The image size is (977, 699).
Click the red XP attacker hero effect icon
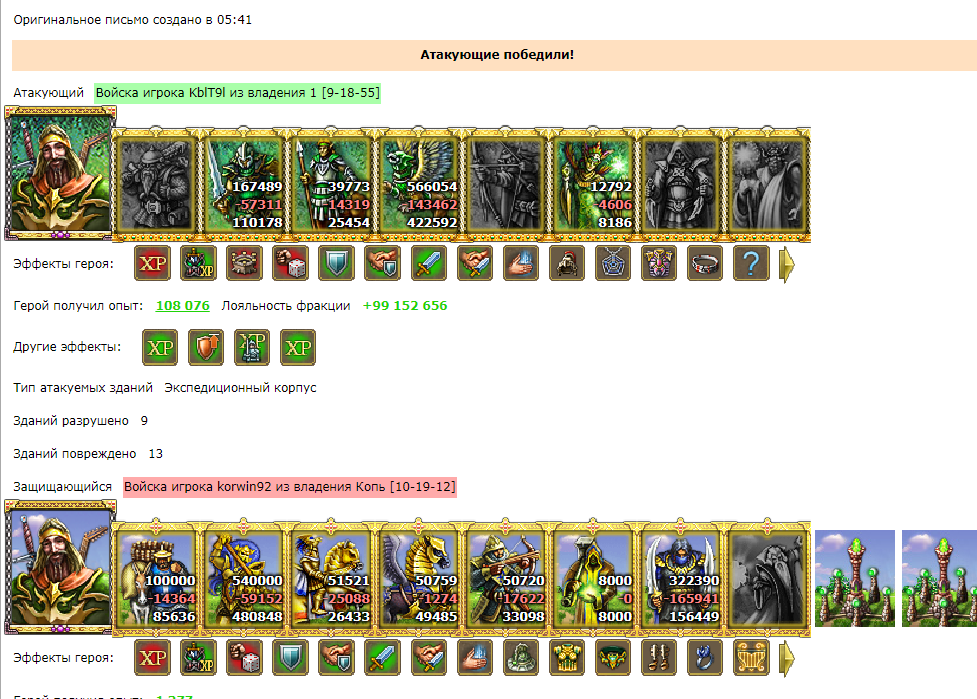pos(153,264)
